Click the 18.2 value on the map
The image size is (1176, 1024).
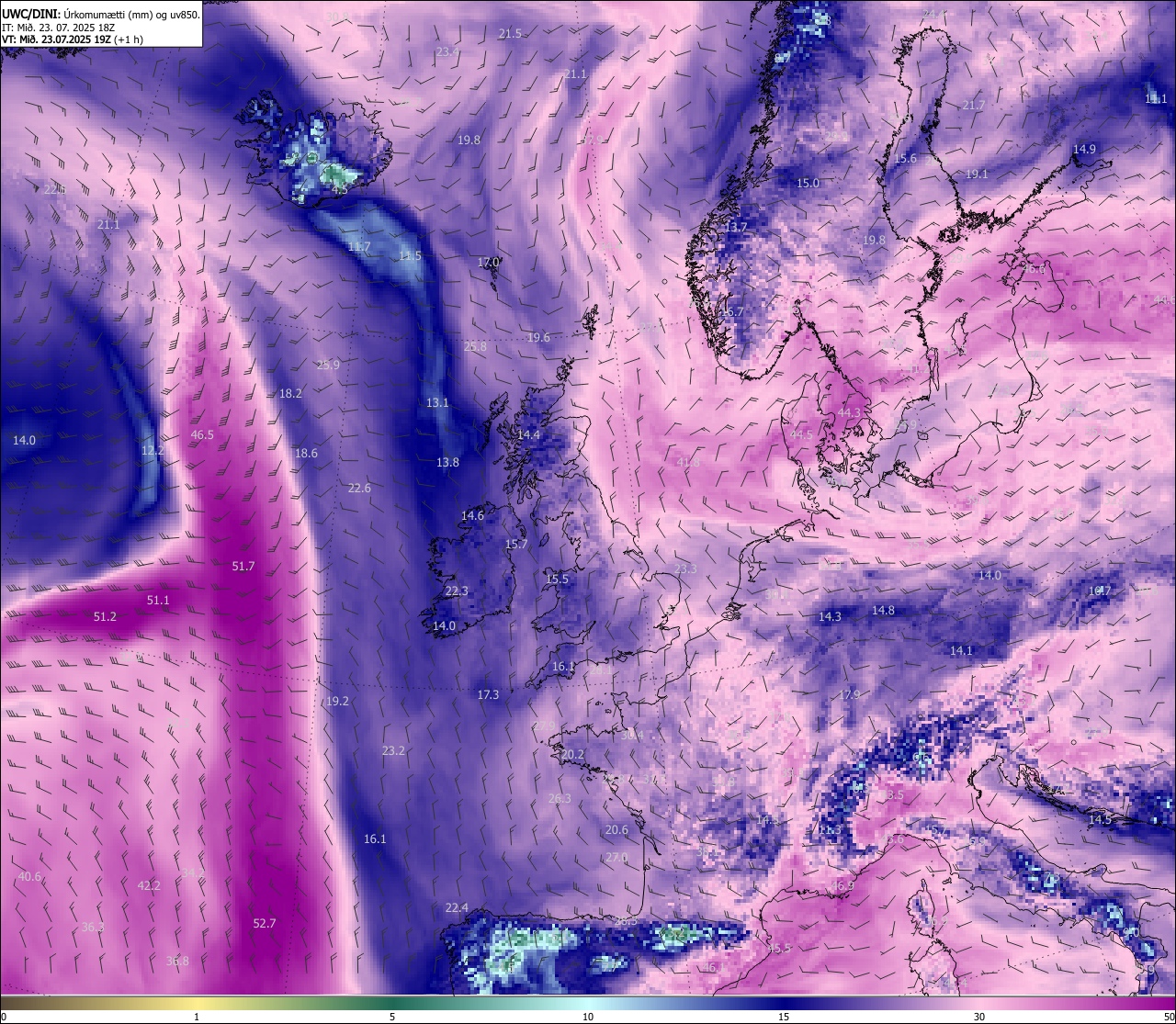tap(290, 393)
